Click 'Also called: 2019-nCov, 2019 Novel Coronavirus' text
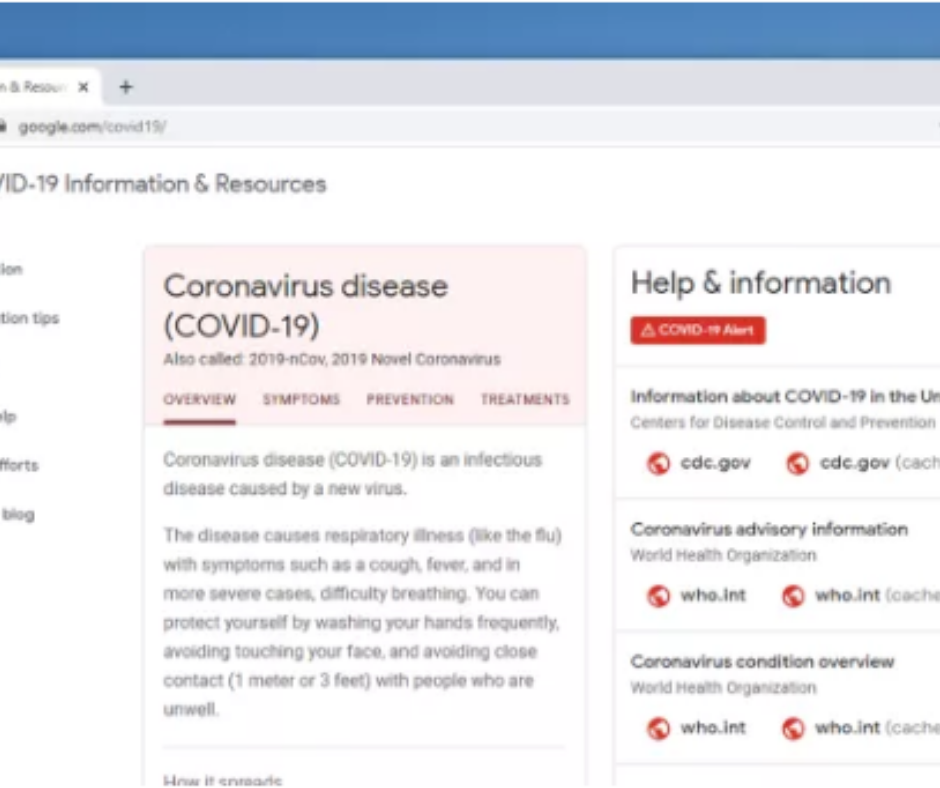The width and height of the screenshot is (940, 788). 332,359
